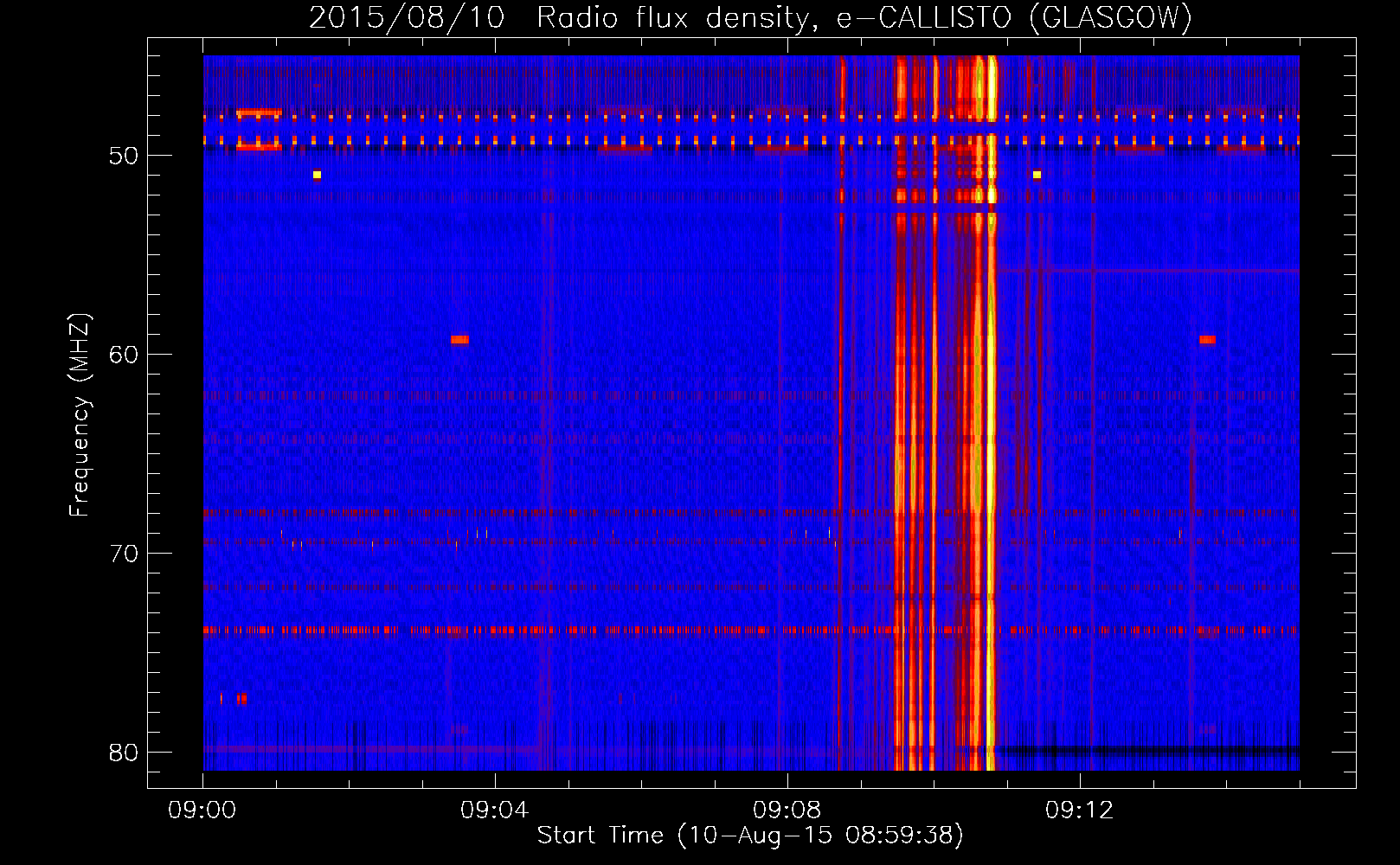Click the 60 frequency tick label

tap(124, 355)
